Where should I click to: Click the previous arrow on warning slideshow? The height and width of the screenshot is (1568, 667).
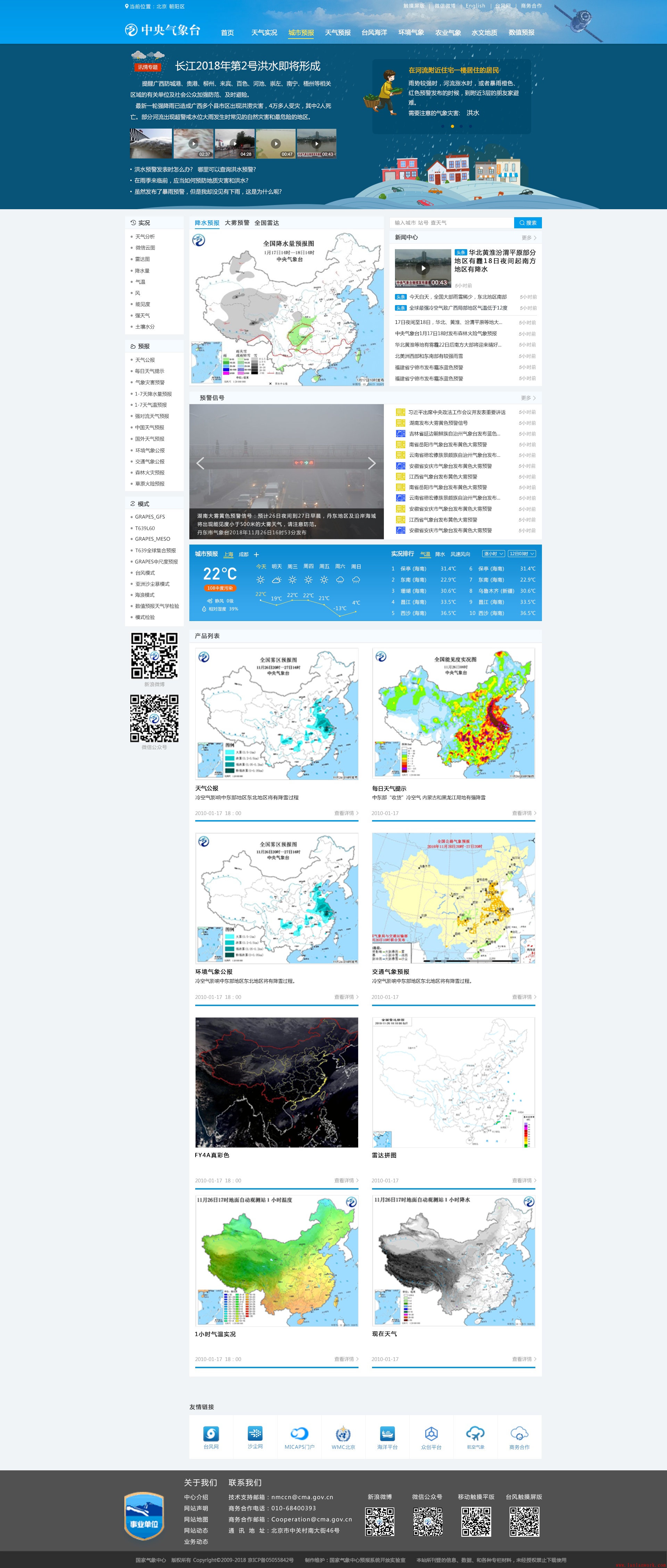pos(200,463)
